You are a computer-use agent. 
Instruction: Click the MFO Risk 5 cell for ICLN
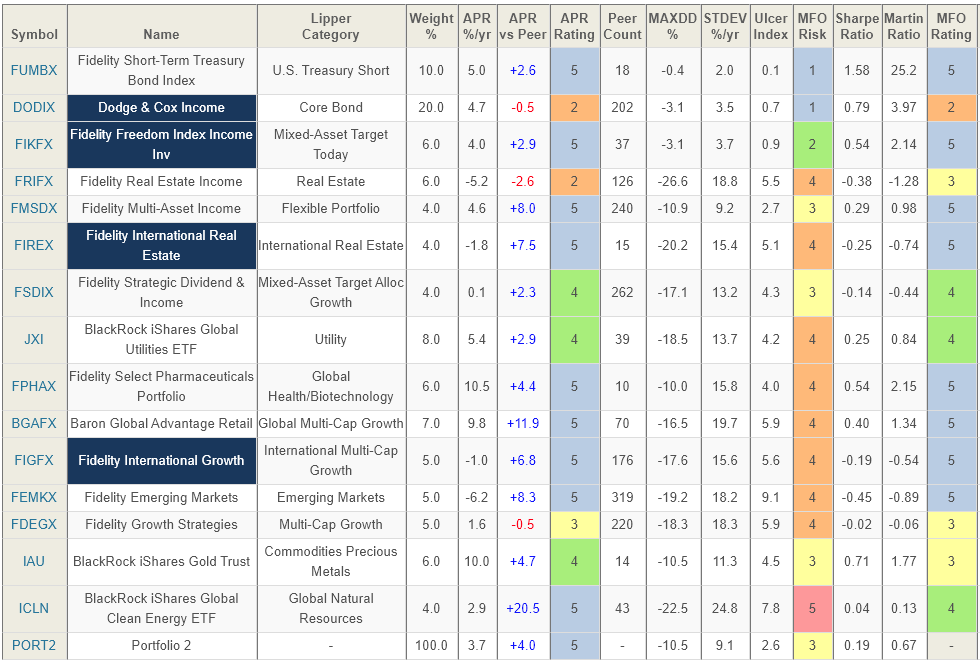(813, 607)
